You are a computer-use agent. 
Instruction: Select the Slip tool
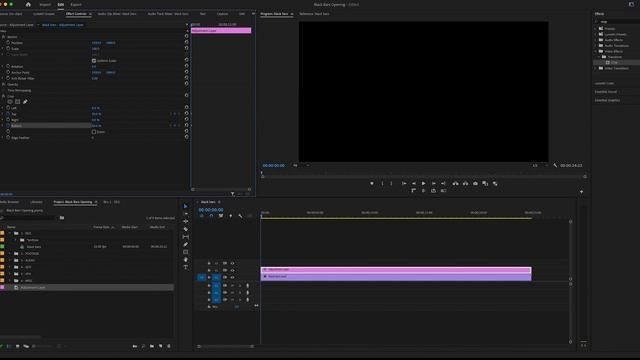point(186,237)
